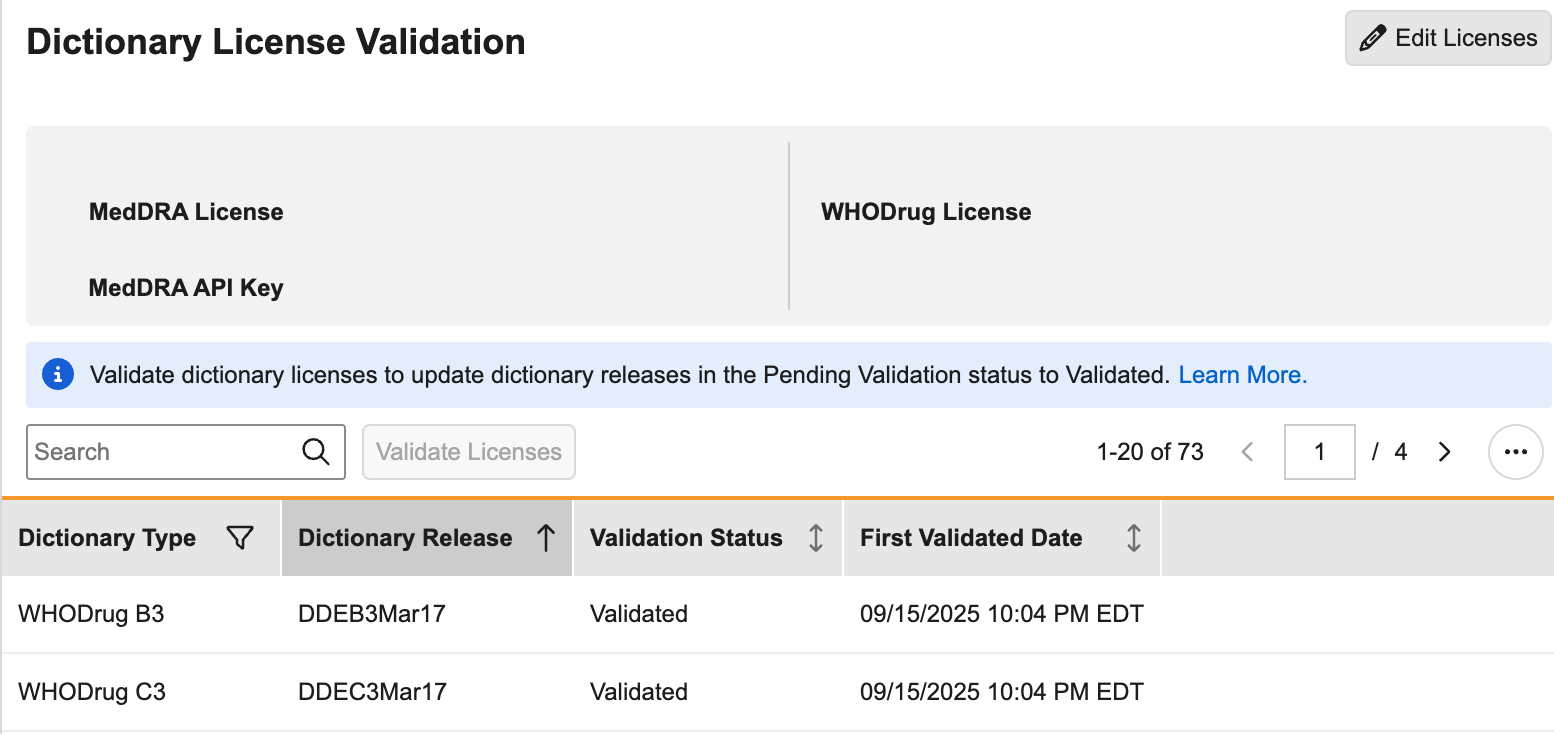Click the Dictionary Type column header
The height and width of the screenshot is (734, 1554).
107,539
